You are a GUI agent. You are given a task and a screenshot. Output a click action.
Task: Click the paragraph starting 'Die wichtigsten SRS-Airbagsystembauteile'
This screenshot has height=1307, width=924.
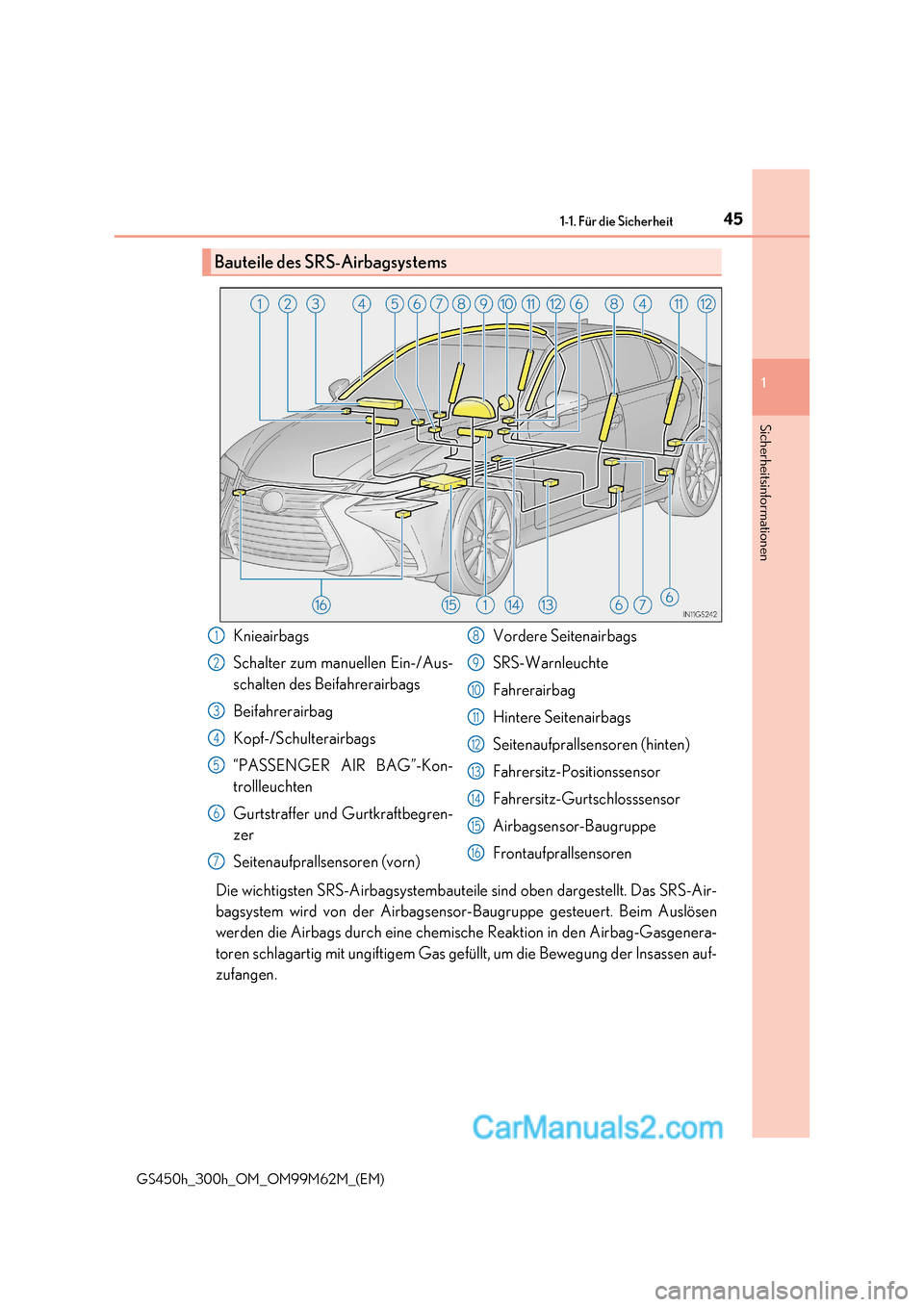(466, 933)
